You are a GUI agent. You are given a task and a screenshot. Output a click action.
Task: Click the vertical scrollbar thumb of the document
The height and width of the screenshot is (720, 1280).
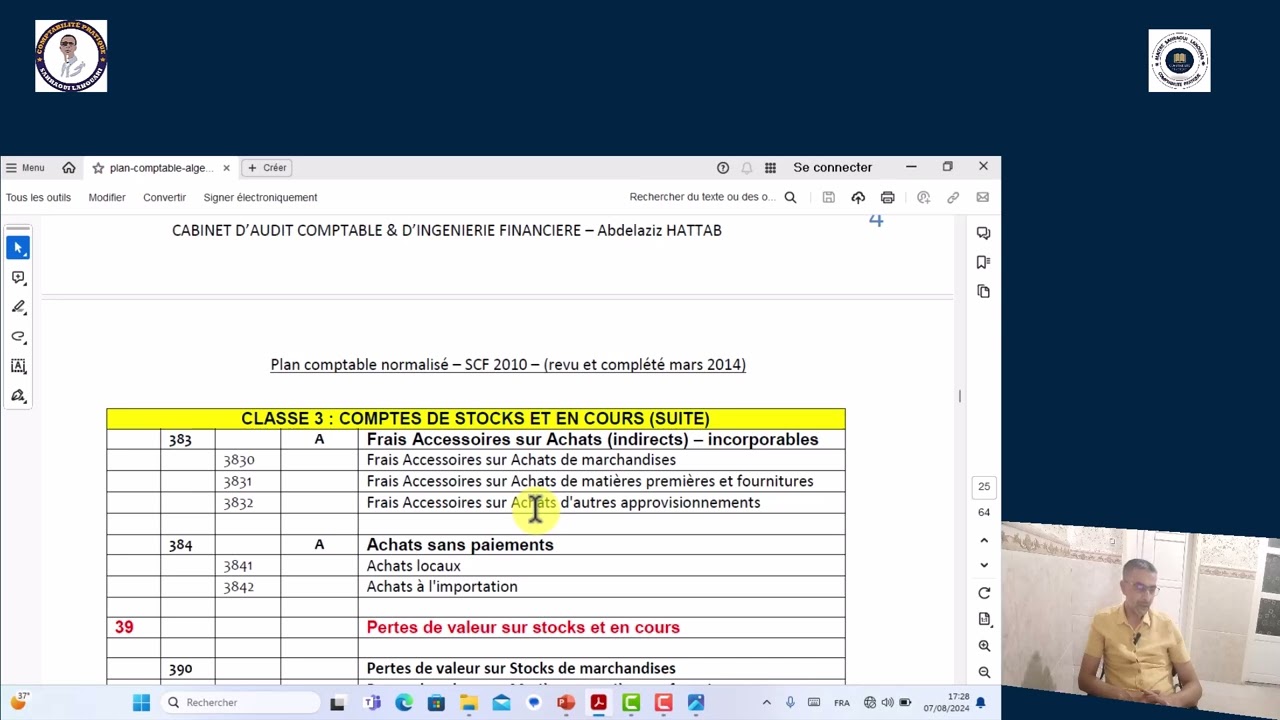click(959, 396)
